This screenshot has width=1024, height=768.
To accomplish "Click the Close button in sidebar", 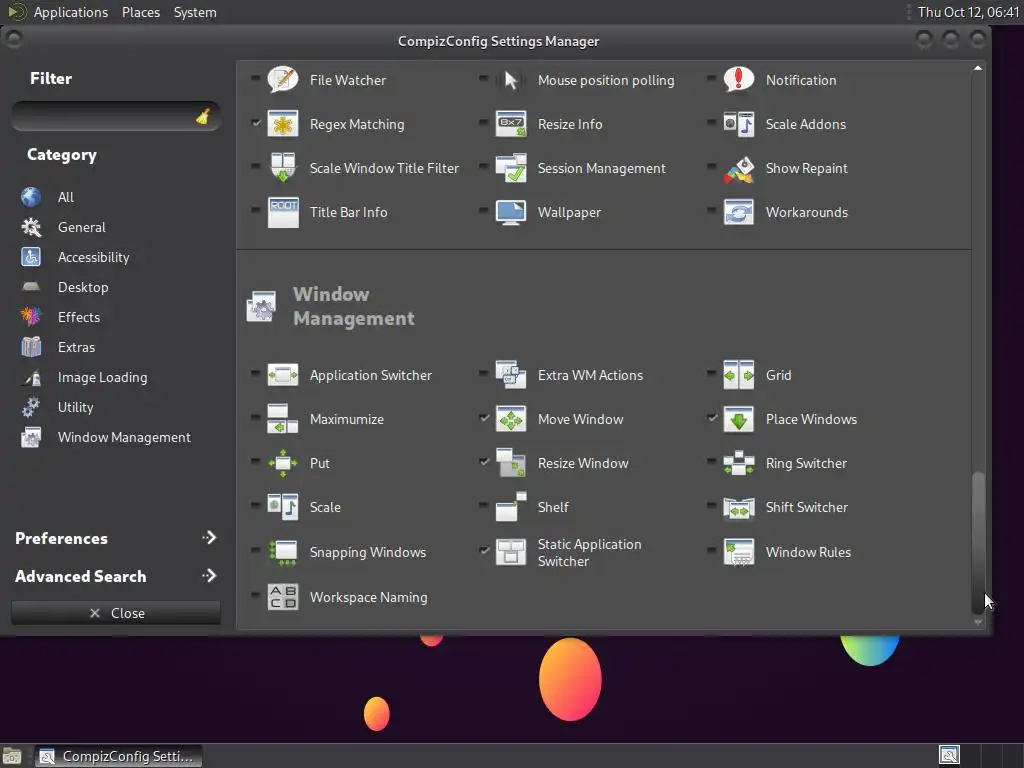I will pos(116,613).
